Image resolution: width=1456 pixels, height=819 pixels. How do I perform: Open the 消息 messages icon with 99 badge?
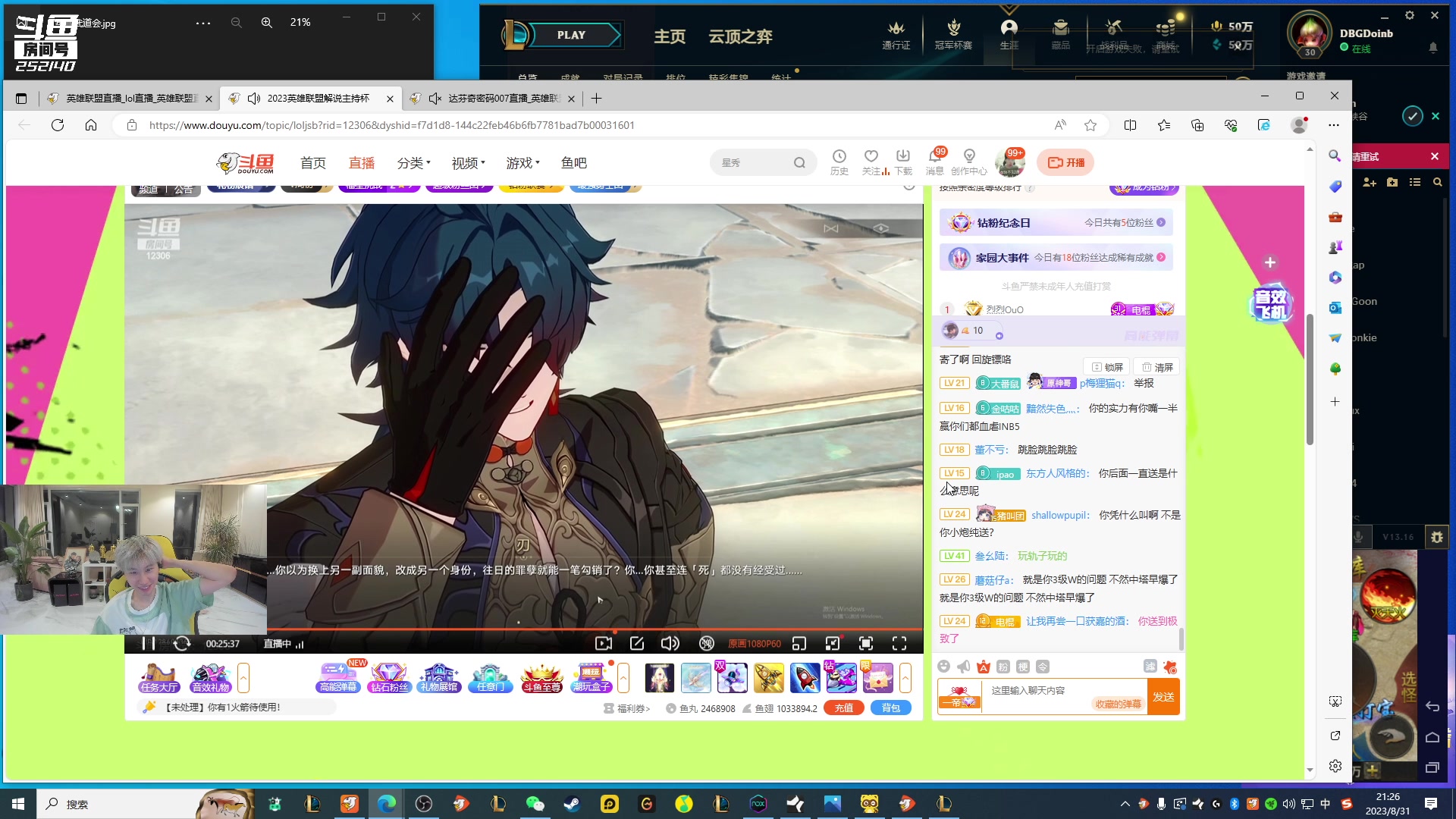click(x=935, y=162)
